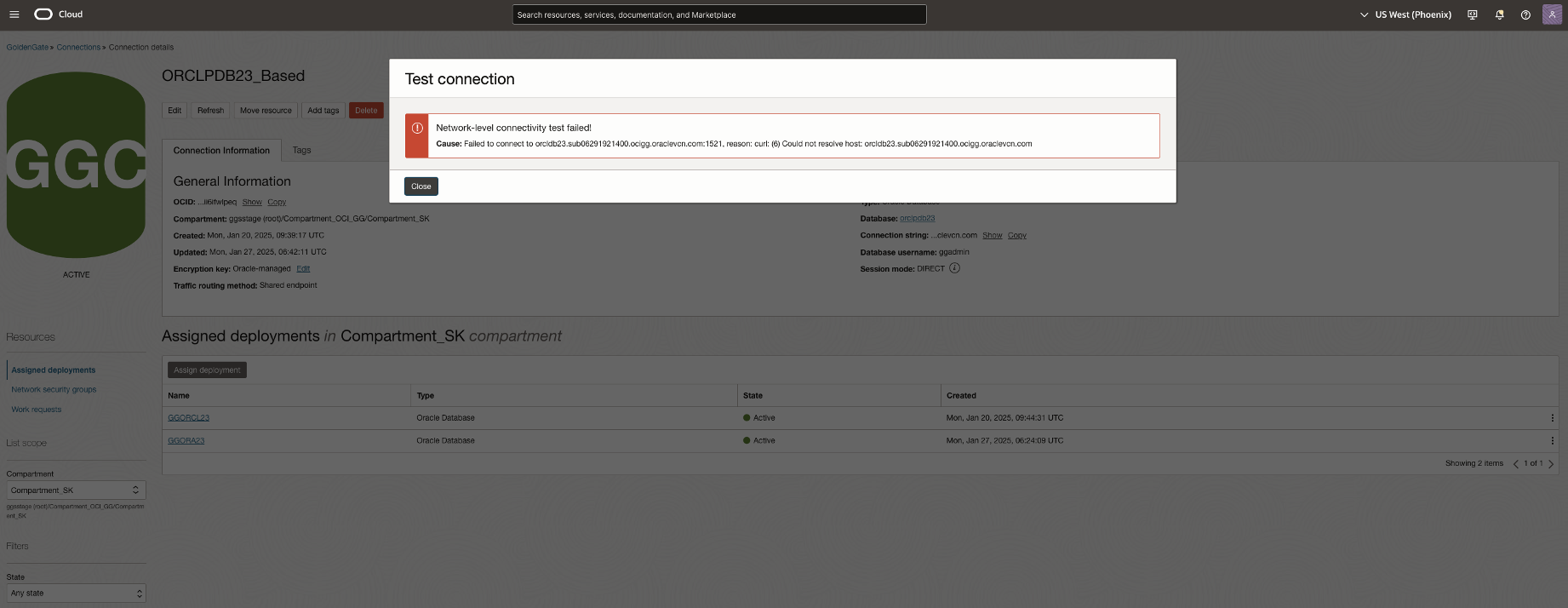
Task: Copy the Connection string
Action: point(1017,236)
